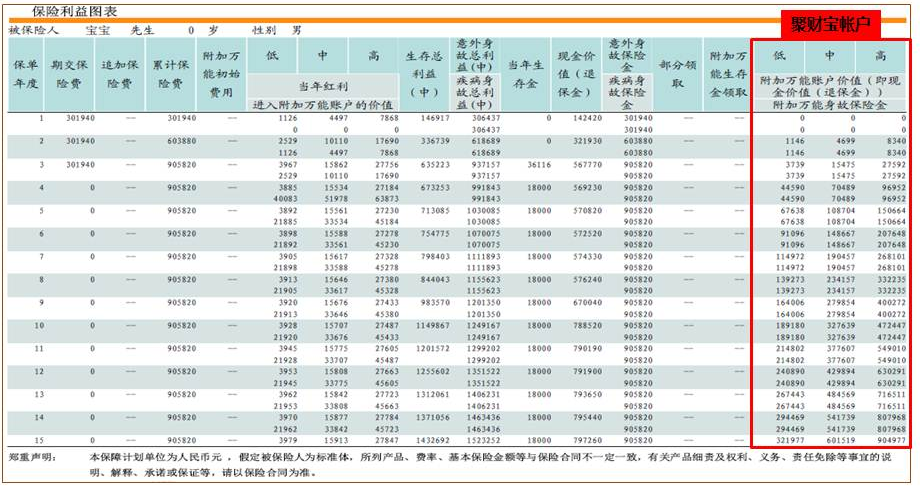Click death benefit value 1523252
Viewport: 920px width, 491px height.
(x=483, y=441)
